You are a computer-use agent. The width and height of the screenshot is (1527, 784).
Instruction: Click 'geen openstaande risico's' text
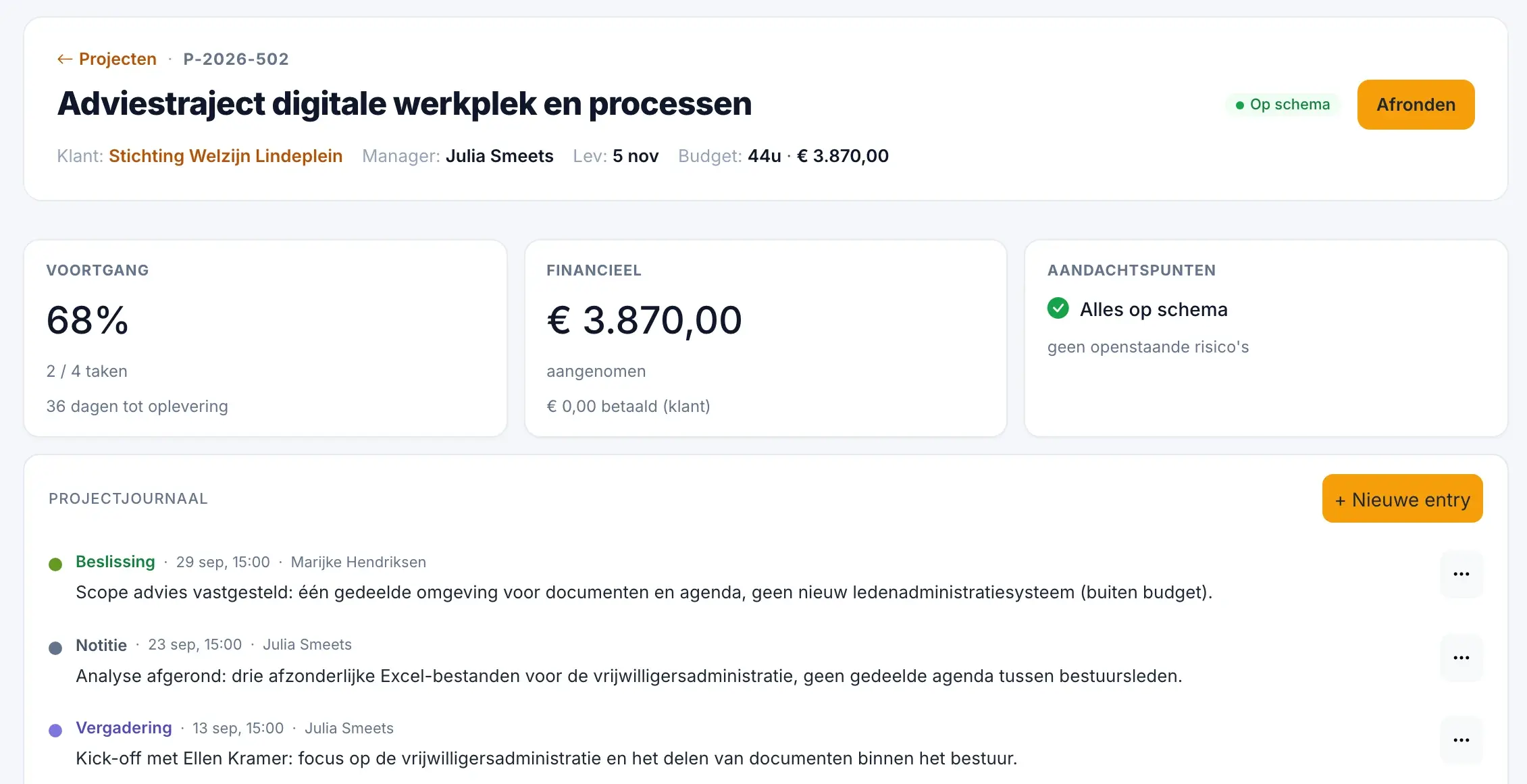[1148, 347]
